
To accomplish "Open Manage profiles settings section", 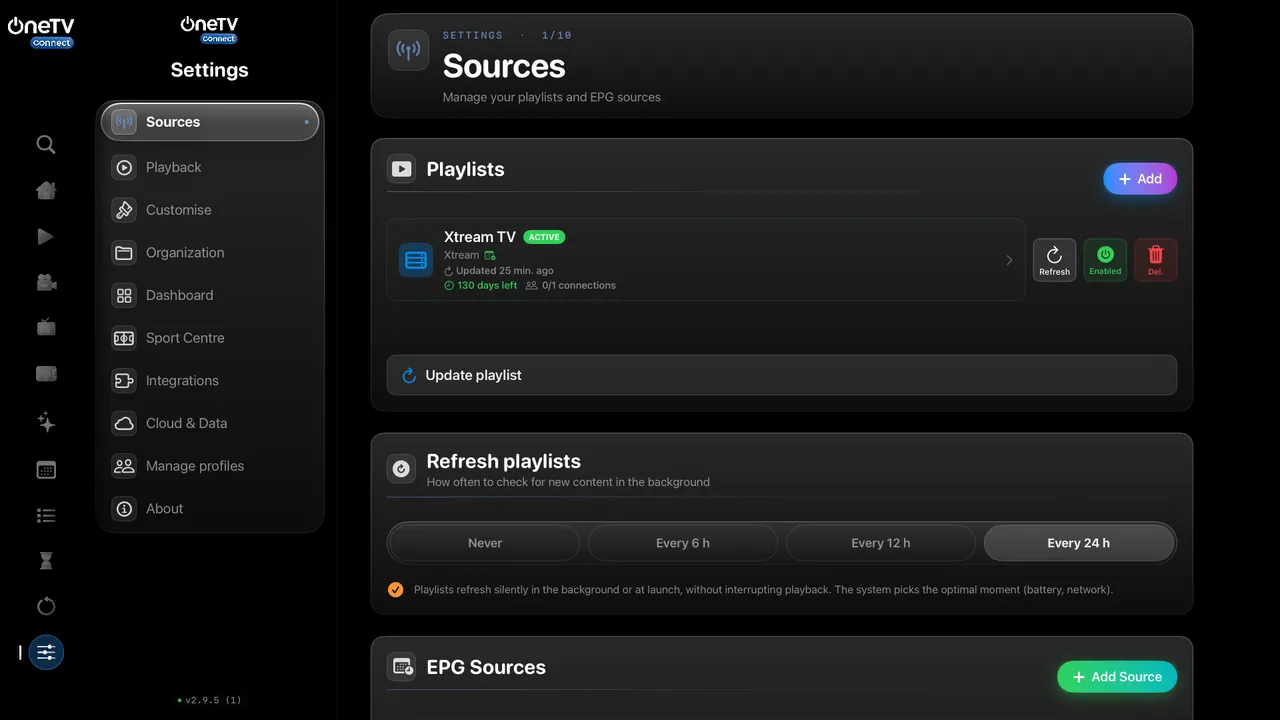I will pyautogui.click(x=210, y=466).
